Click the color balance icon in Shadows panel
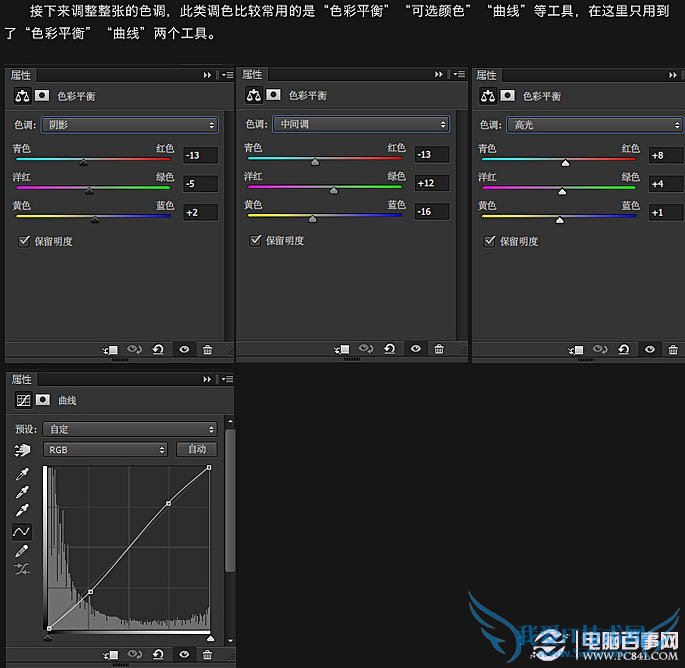The image size is (685, 668). click(22, 96)
